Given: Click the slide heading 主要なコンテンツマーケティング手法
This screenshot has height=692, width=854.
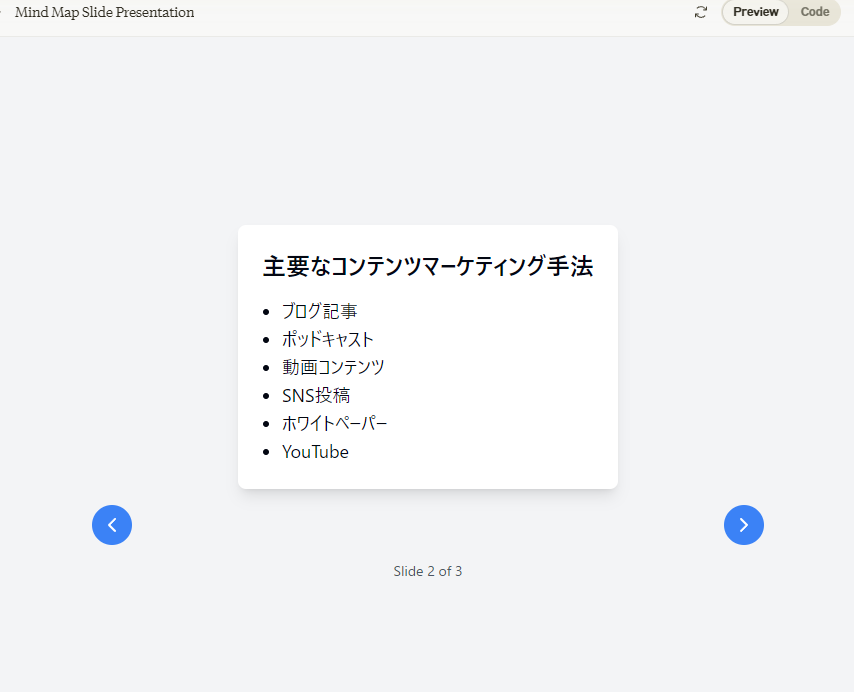Looking at the screenshot, I should (x=427, y=267).
